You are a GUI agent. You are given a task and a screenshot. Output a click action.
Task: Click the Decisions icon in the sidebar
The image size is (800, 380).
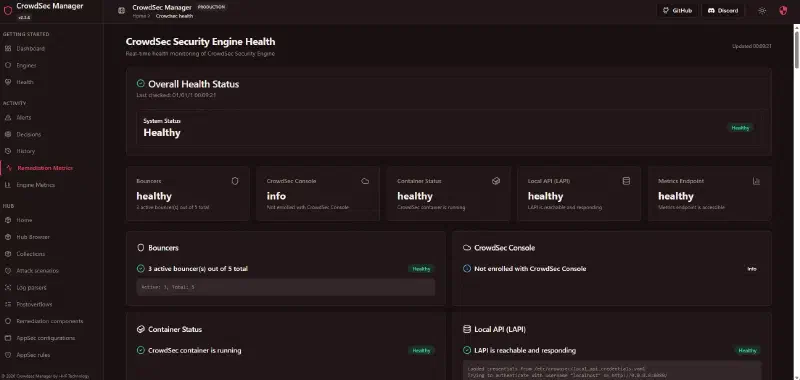click(x=8, y=134)
